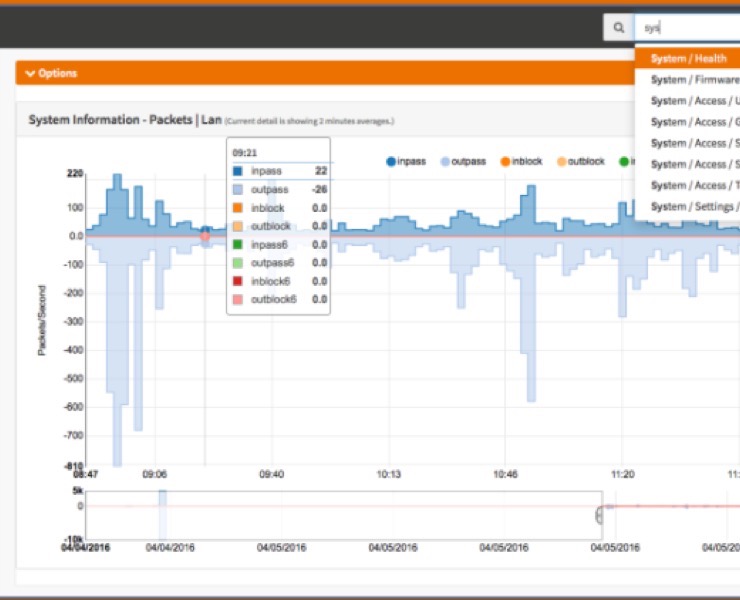Viewport: 740px width, 600px height.
Task: Choose the System / Settings search result
Action: (688, 207)
